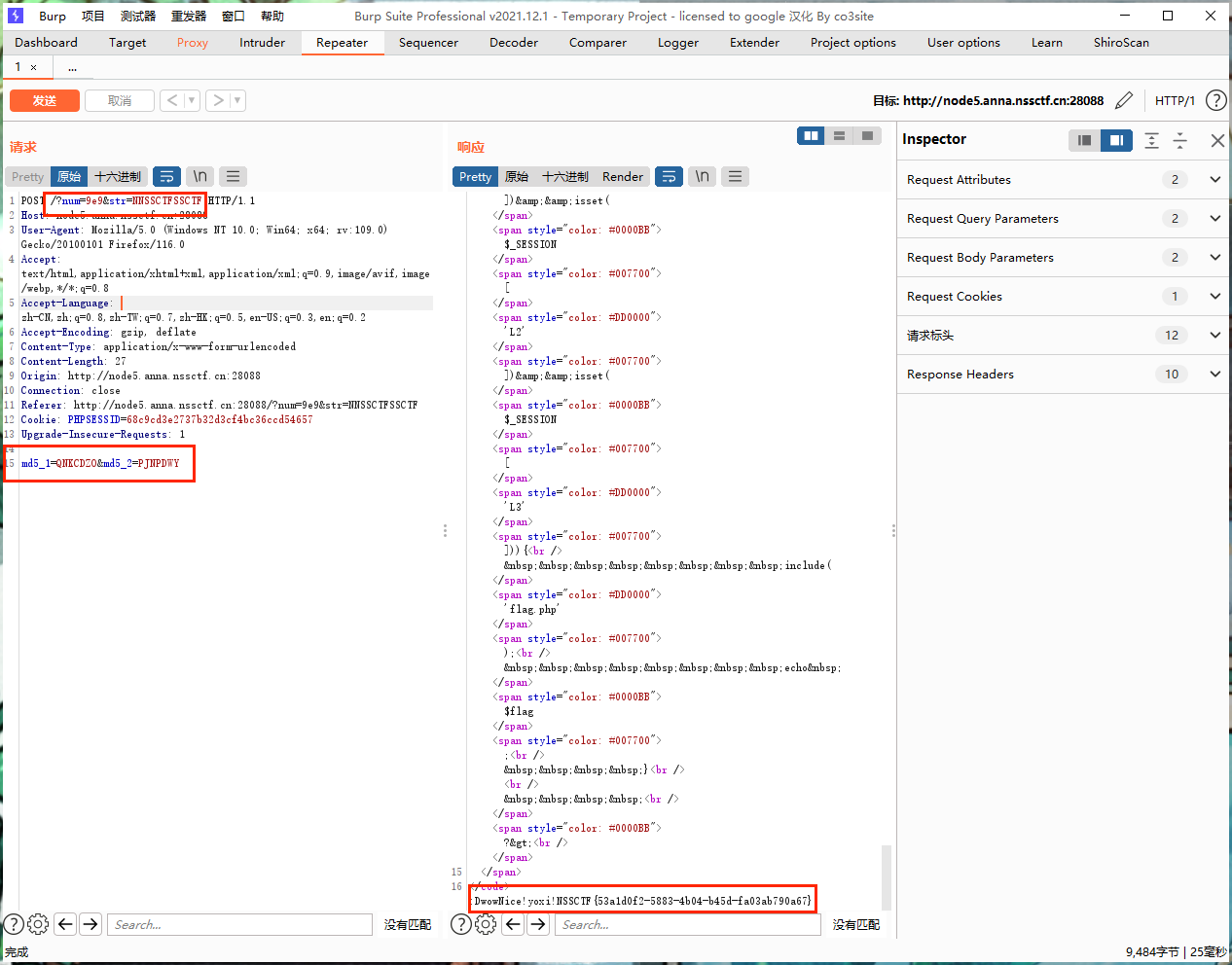Open the Burp menu
Screen dimensions: 1232x965
[x=53, y=16]
